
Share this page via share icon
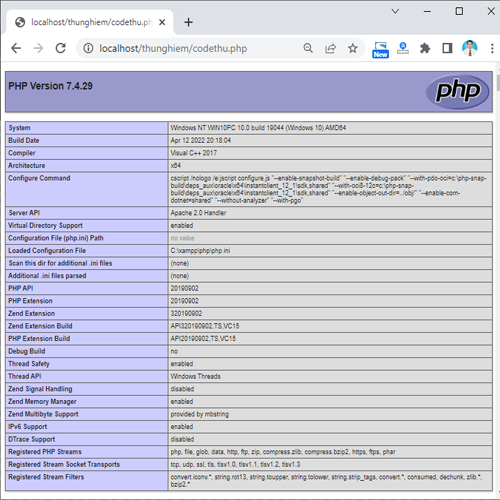[330, 48]
